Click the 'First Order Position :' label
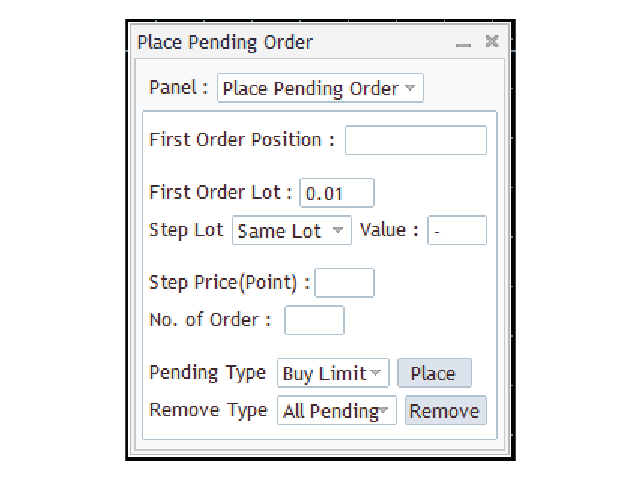 point(241,140)
